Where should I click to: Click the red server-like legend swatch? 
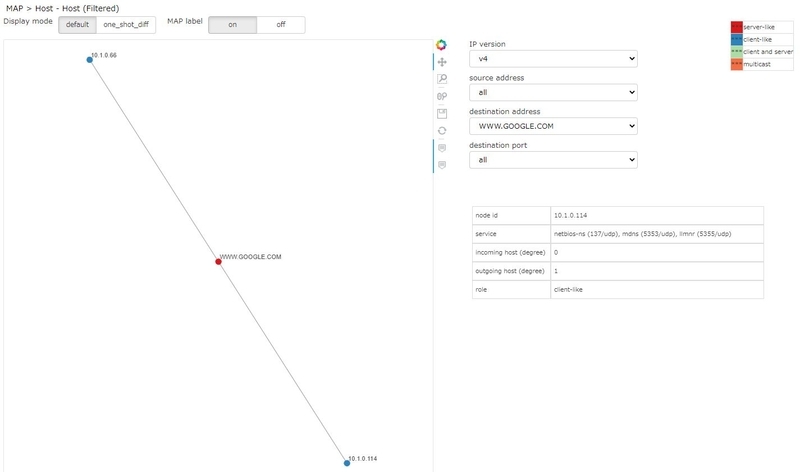(737, 27)
